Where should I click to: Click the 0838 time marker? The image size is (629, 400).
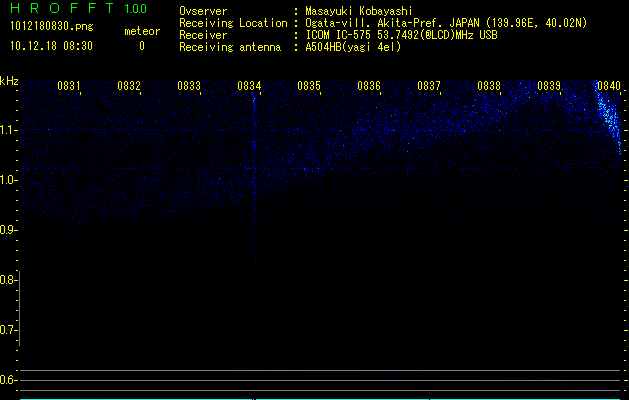[x=489, y=86]
